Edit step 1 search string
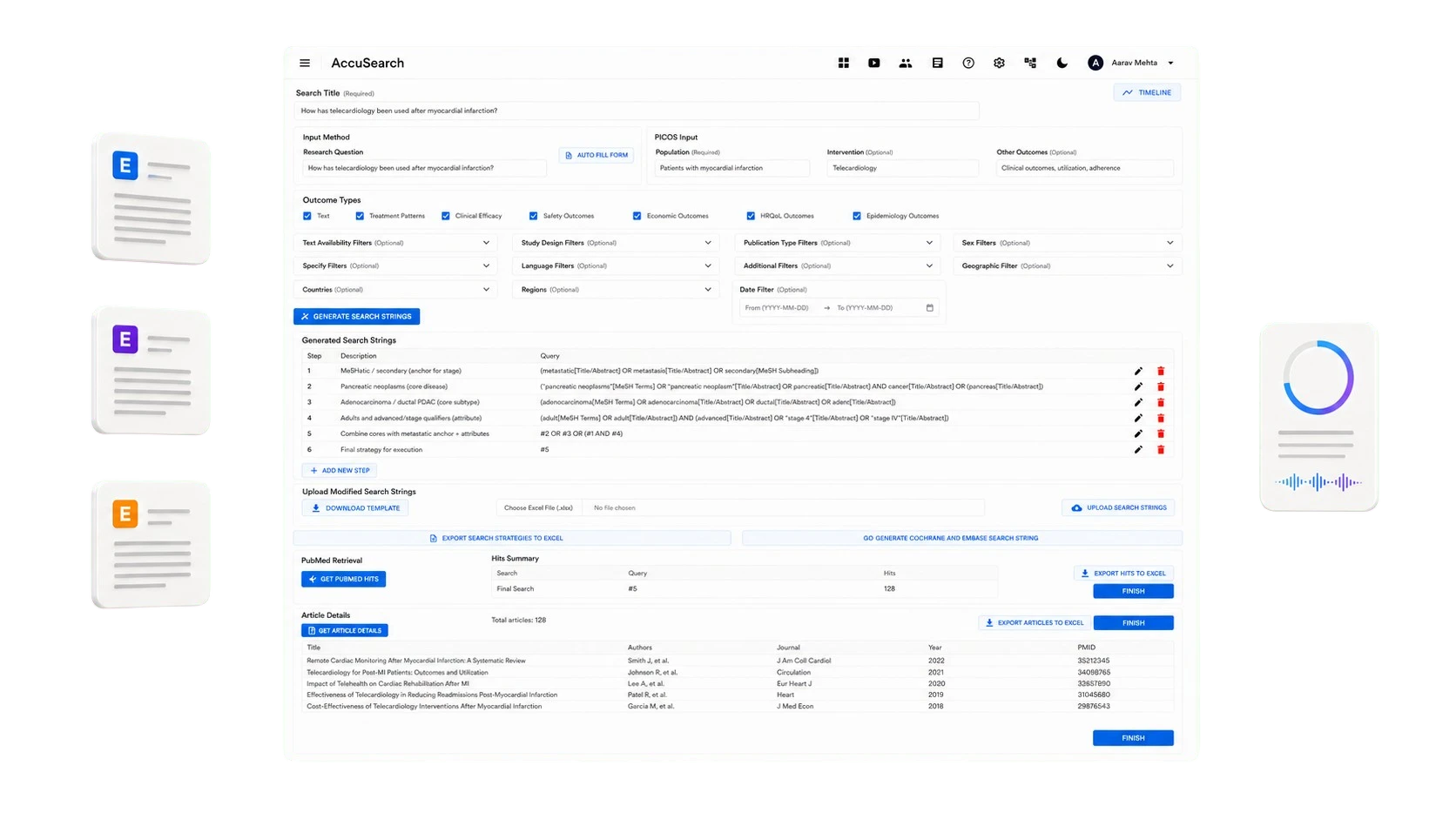1456x819 pixels. 1138,371
